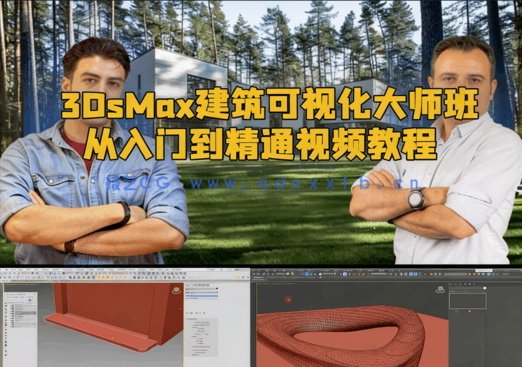Open the black object color swatch in the light window
This screenshot has width=522, height=367.
pyautogui.click(x=216, y=289)
